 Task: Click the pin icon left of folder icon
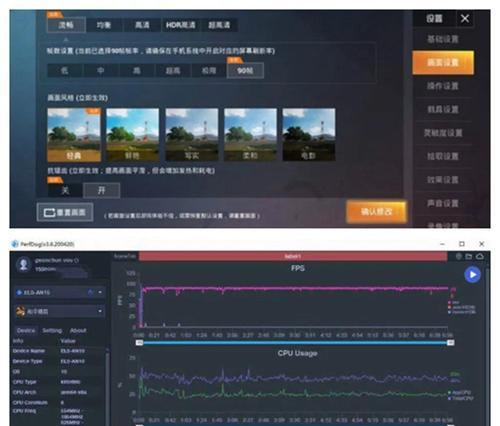coord(459,256)
